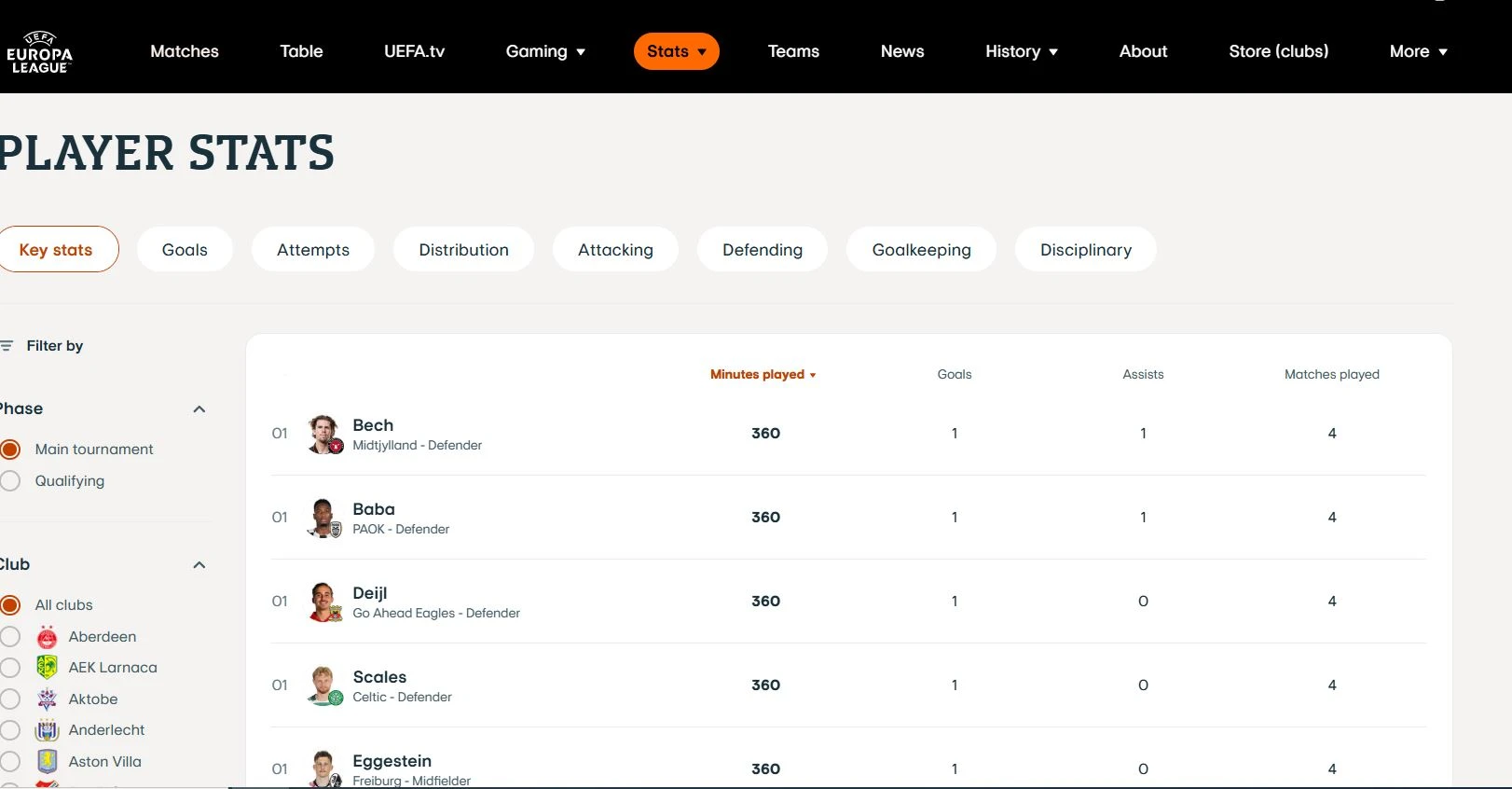Open the Disciplinary stats tab
This screenshot has height=789, width=1512.
click(1085, 250)
